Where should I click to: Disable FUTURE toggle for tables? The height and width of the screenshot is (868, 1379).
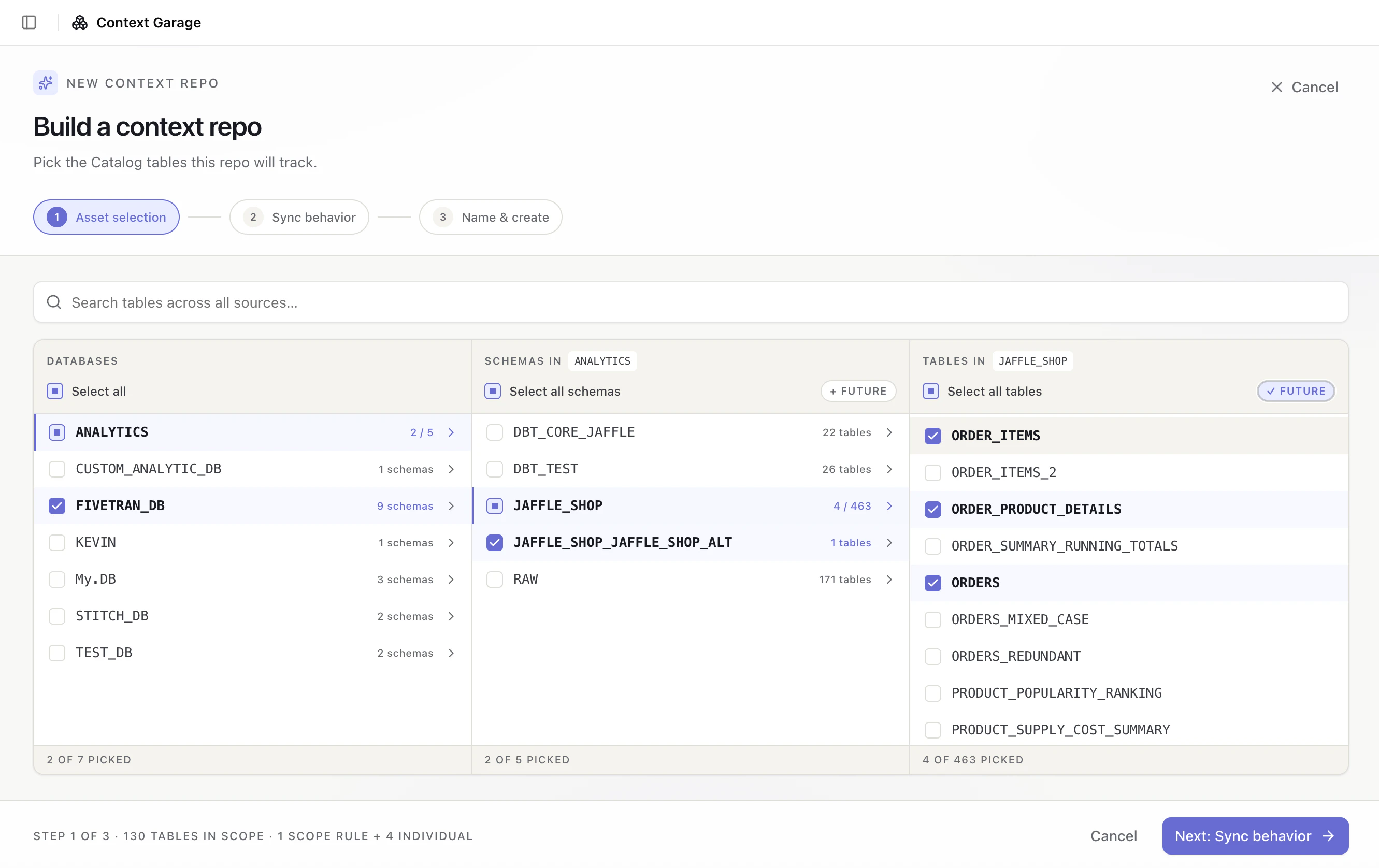(1296, 391)
